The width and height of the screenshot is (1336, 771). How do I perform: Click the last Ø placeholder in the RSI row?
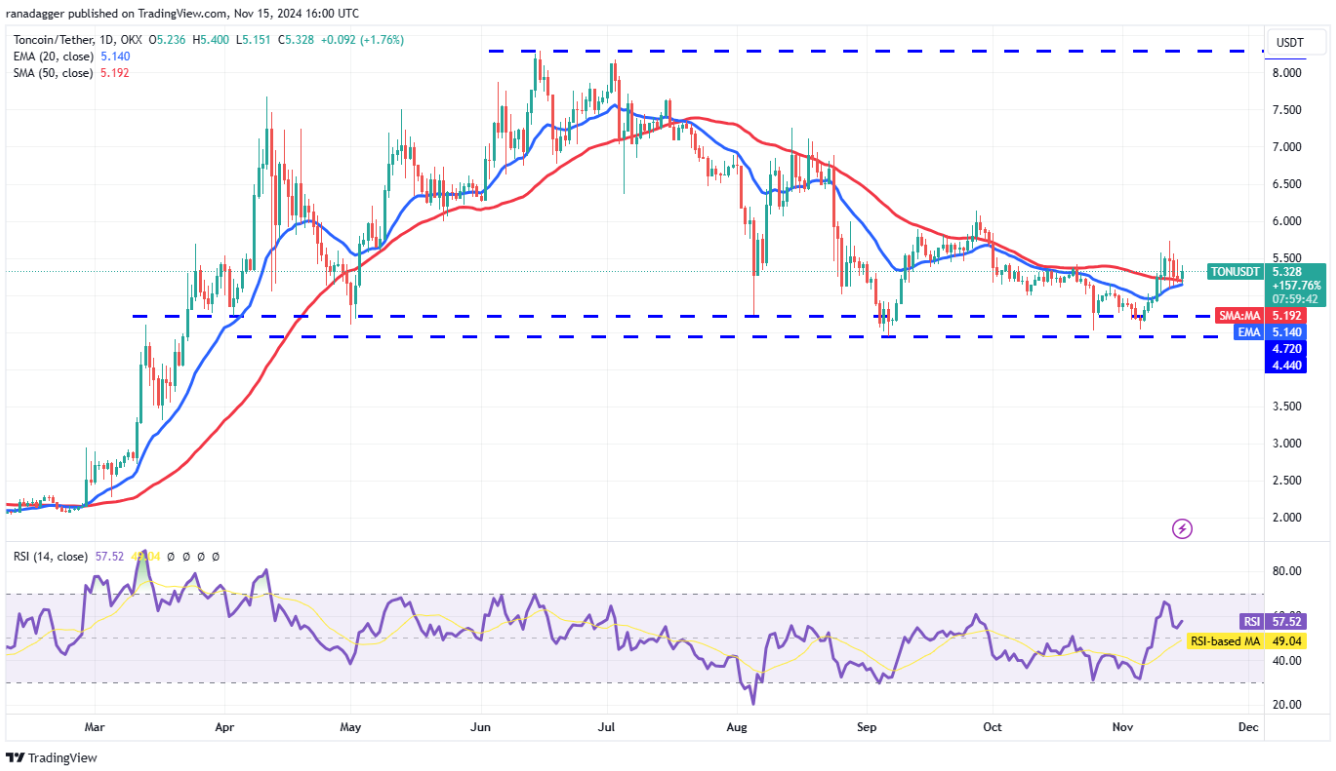pyautogui.click(x=216, y=556)
